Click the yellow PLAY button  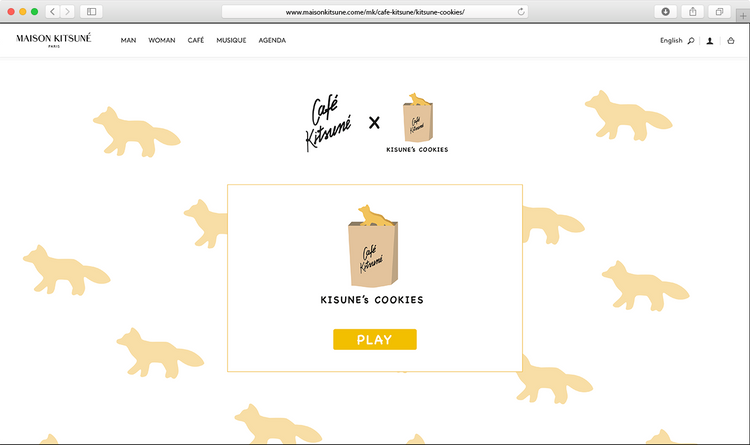(x=375, y=339)
